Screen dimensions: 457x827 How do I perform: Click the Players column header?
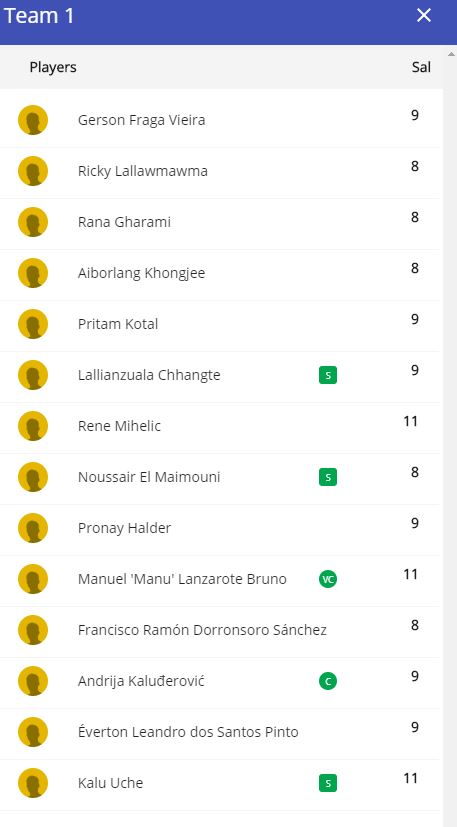click(x=53, y=68)
